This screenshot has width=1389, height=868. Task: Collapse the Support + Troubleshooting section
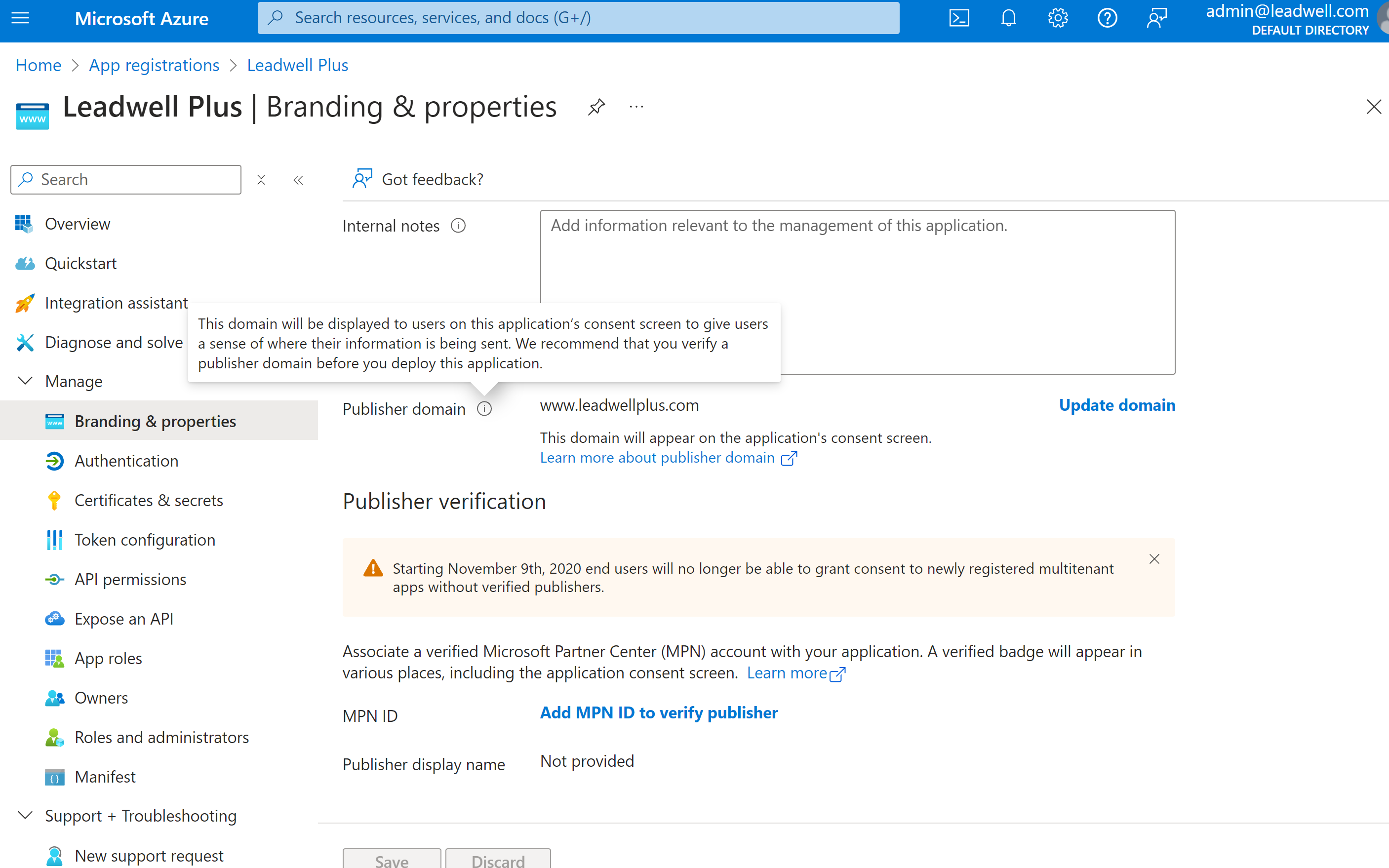coord(25,816)
